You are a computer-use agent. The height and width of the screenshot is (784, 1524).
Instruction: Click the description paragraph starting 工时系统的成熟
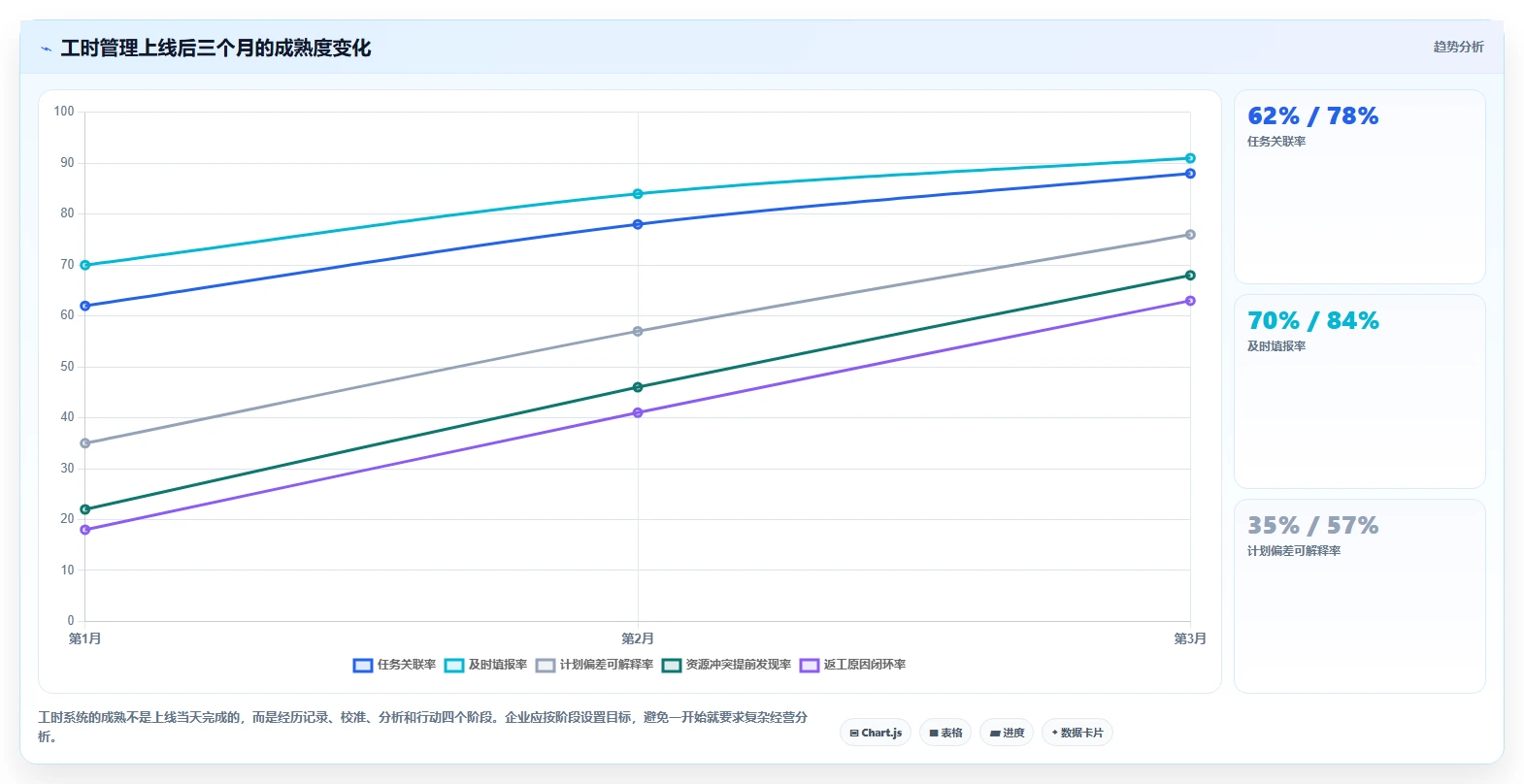click(423, 727)
